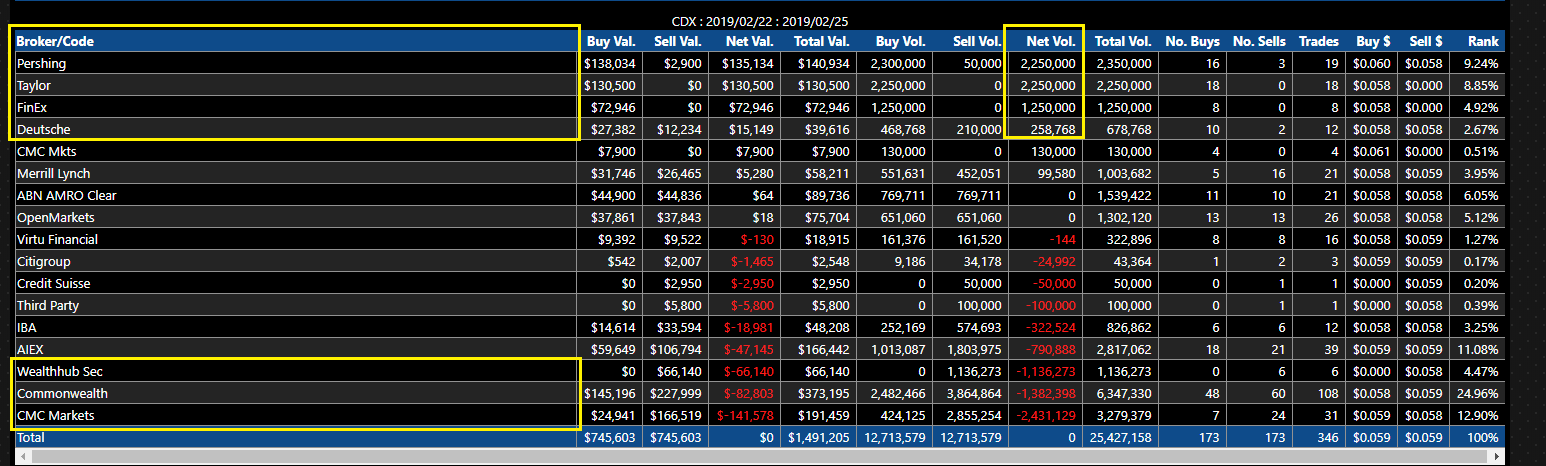Select the Commonwealth broker row
The image size is (1546, 466).
point(758,393)
